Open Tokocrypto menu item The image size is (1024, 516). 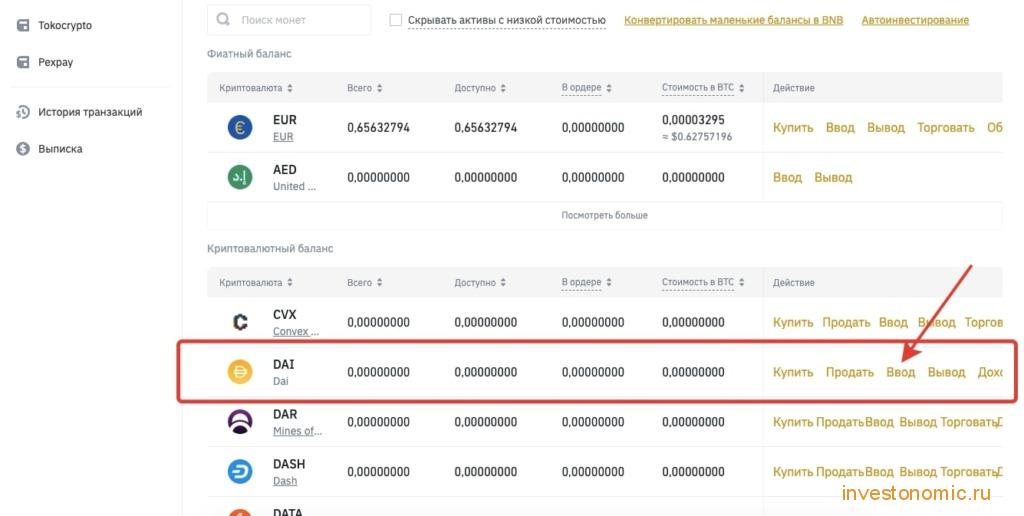click(x=65, y=25)
